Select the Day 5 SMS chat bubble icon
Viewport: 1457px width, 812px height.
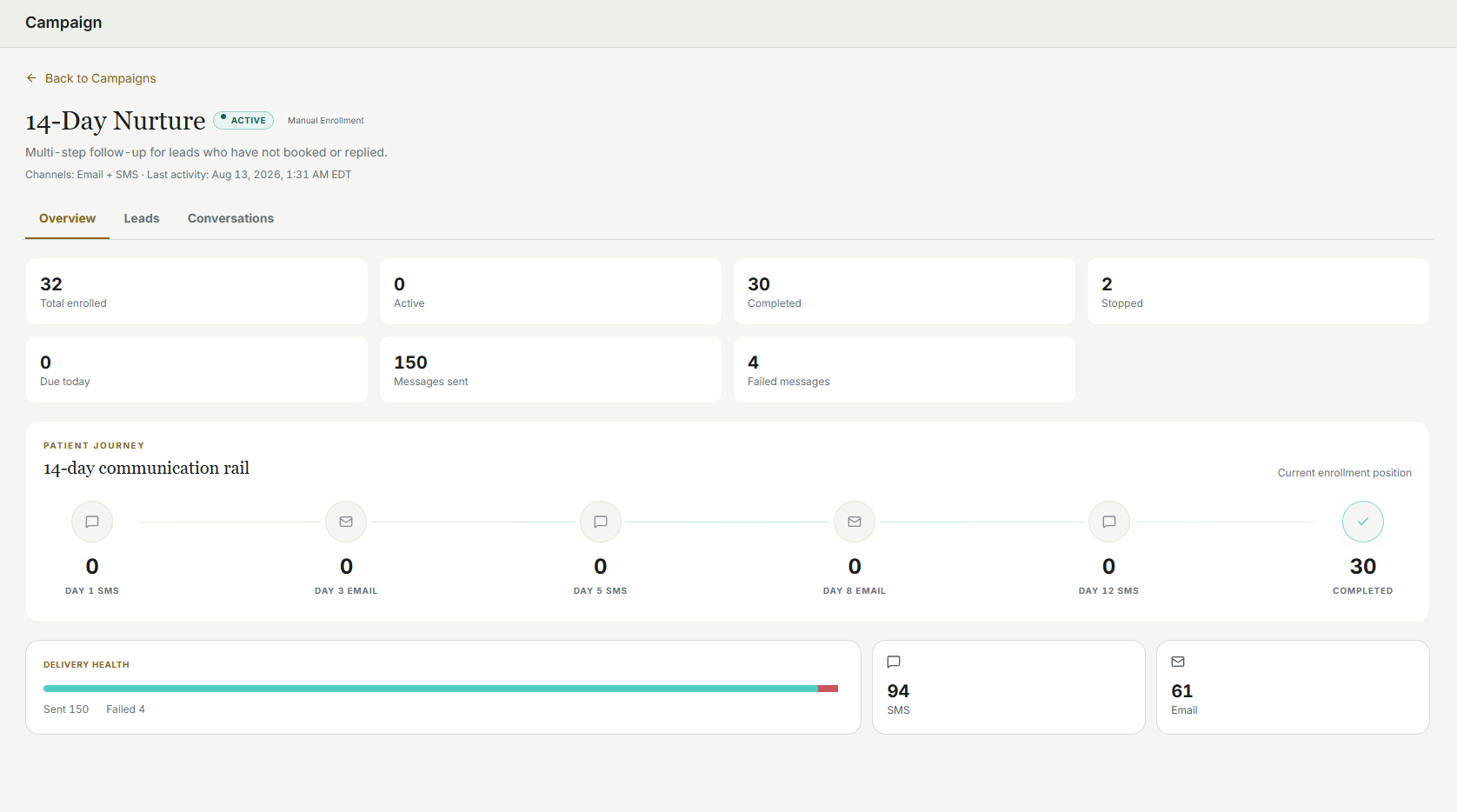[601, 522]
